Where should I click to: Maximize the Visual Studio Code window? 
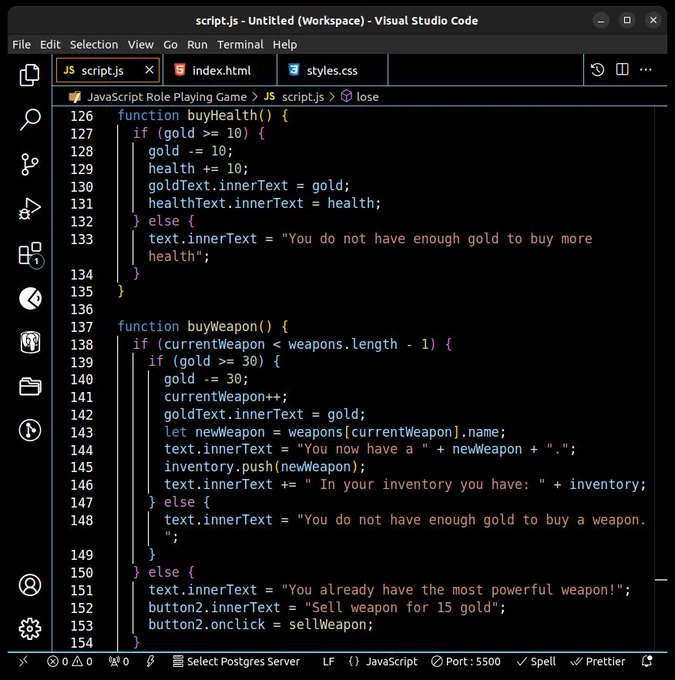click(x=627, y=20)
